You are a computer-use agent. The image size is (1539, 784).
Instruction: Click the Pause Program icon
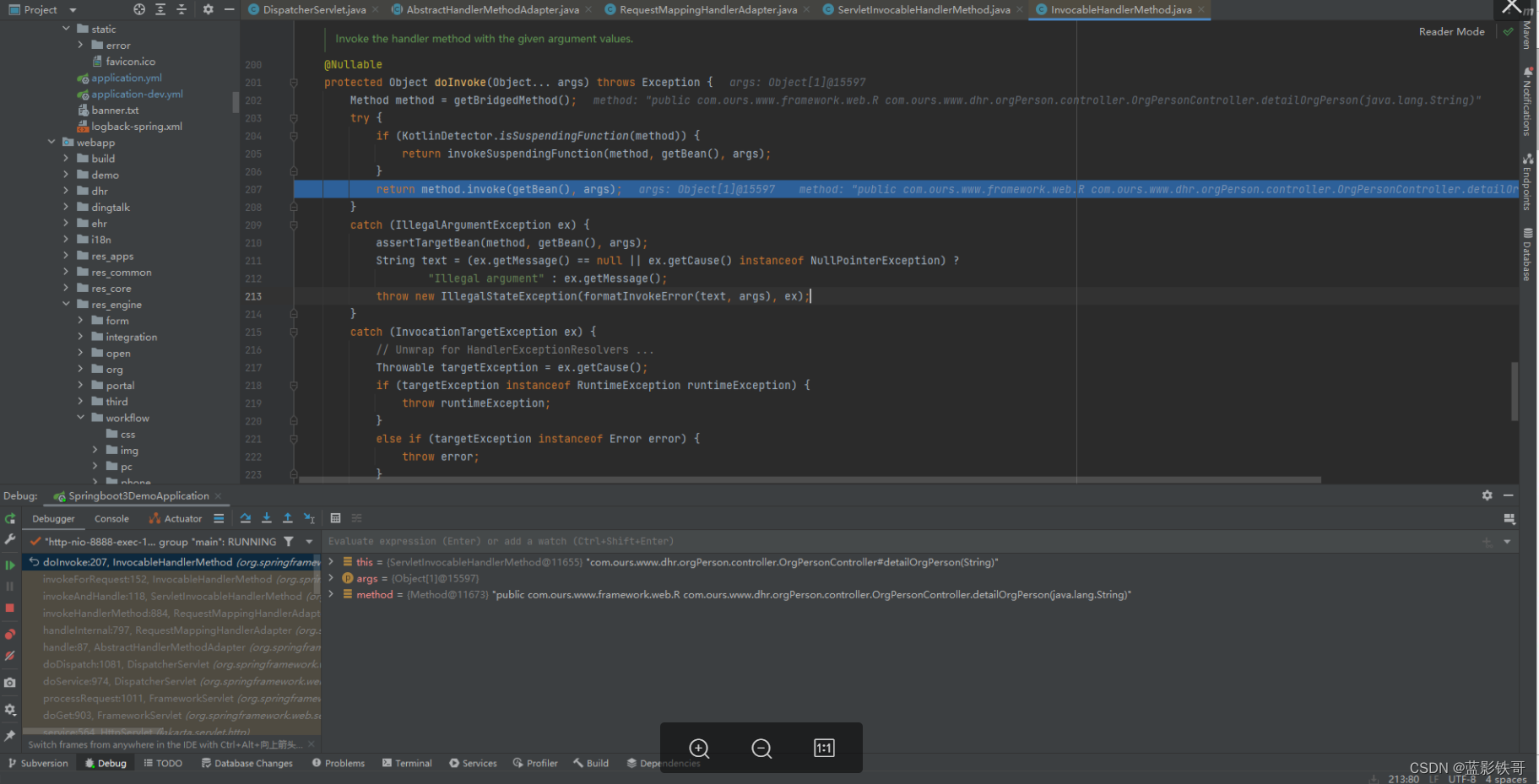pos(10,586)
